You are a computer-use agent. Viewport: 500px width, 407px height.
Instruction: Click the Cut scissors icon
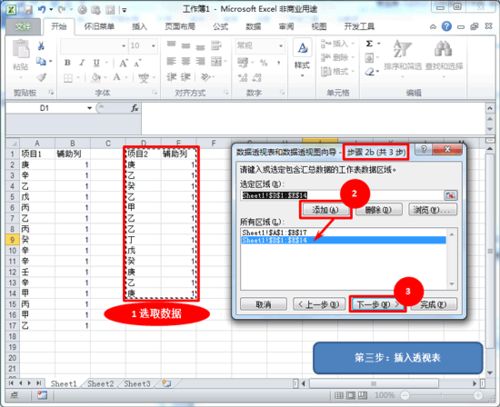[x=41, y=46]
